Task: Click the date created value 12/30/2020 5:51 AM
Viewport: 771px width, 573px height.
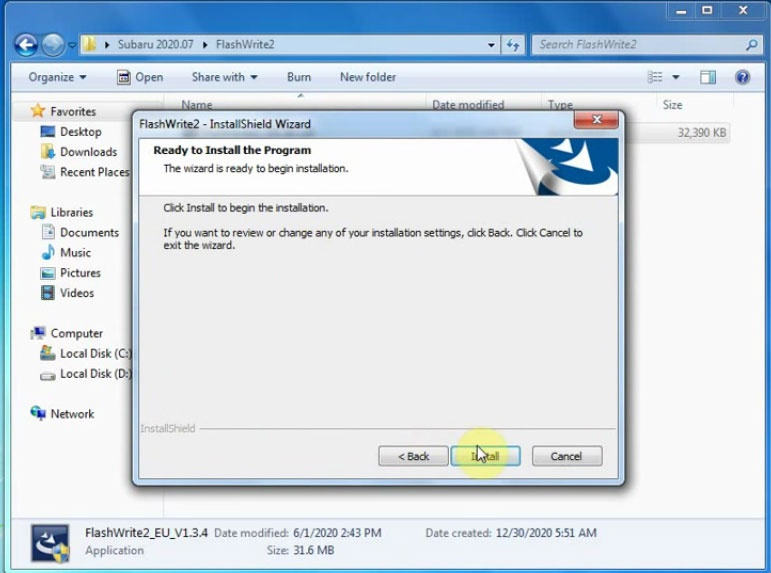Action: tap(546, 533)
